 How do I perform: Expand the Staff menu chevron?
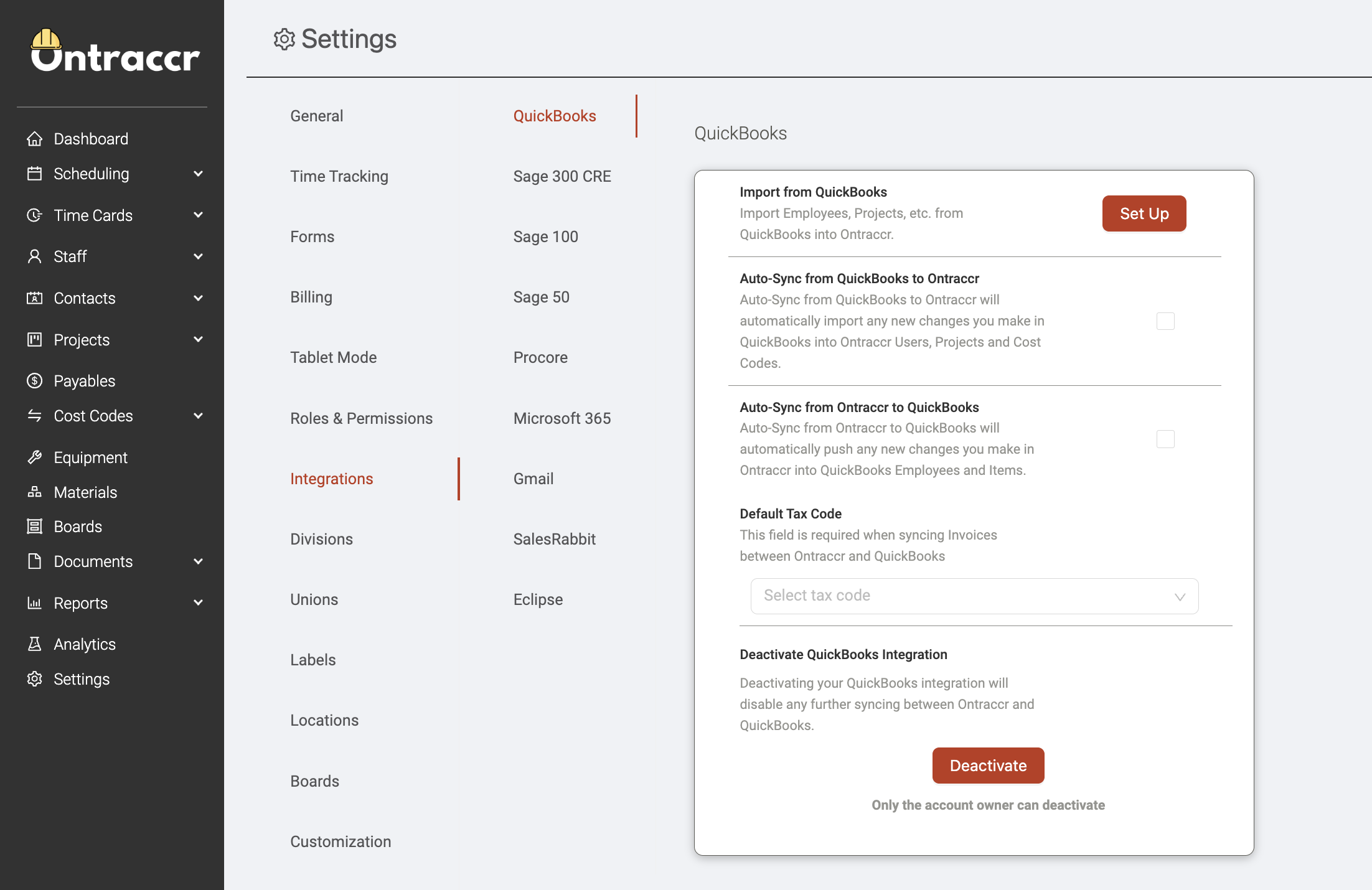[x=198, y=256]
